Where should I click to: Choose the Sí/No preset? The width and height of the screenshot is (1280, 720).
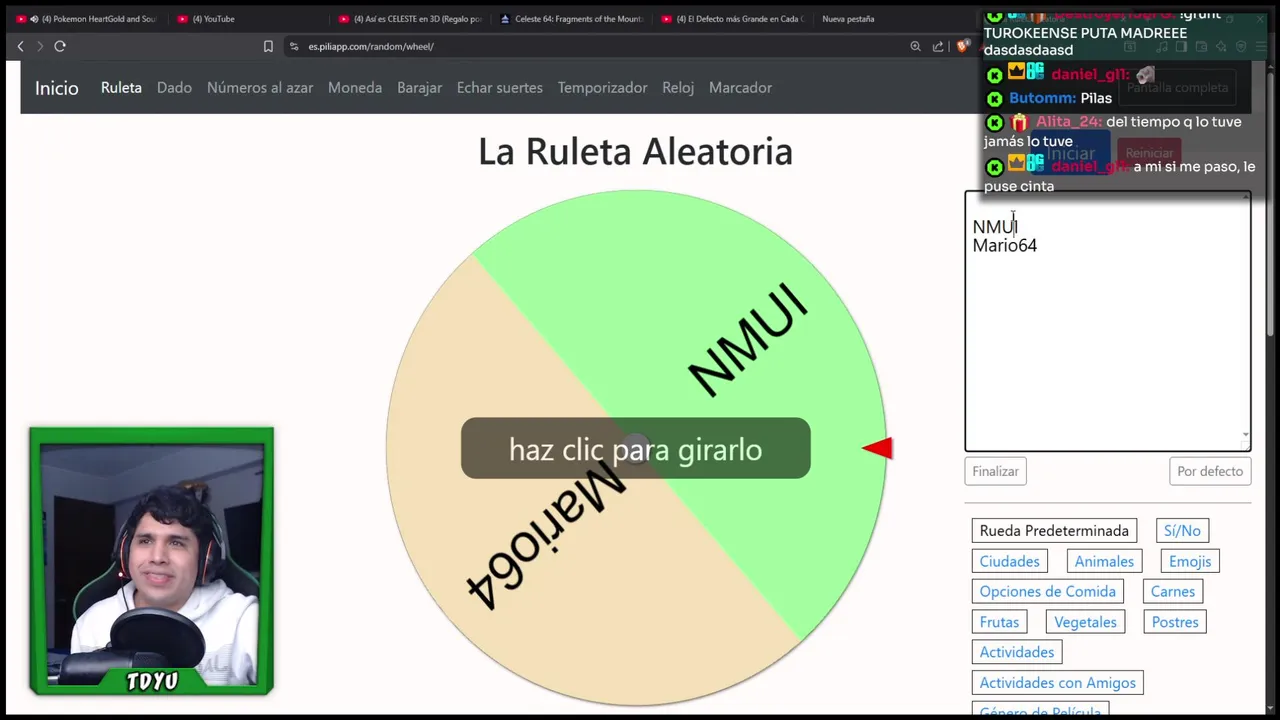(x=1182, y=531)
